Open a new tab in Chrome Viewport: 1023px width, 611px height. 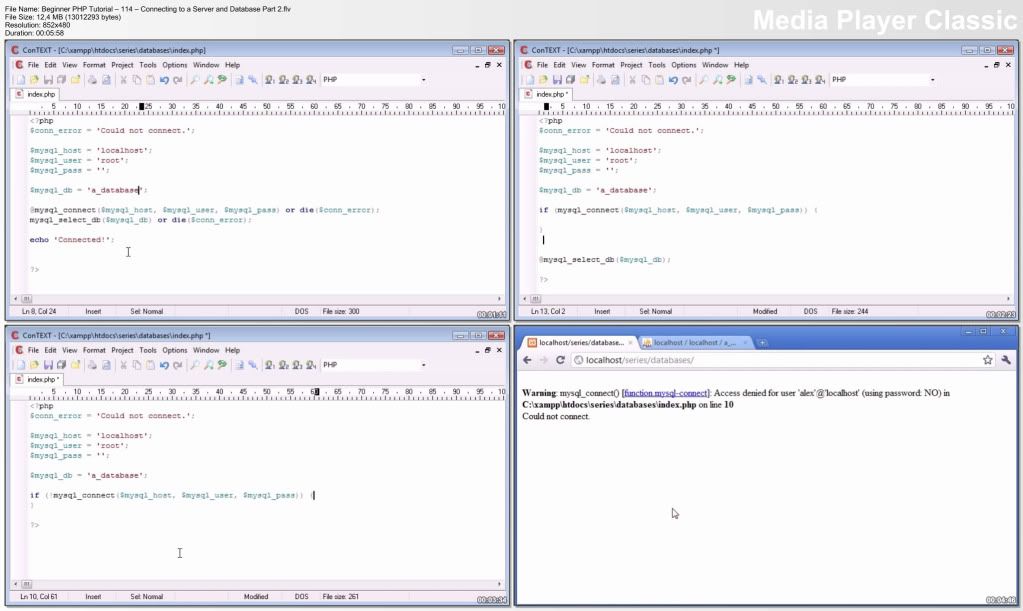762,342
